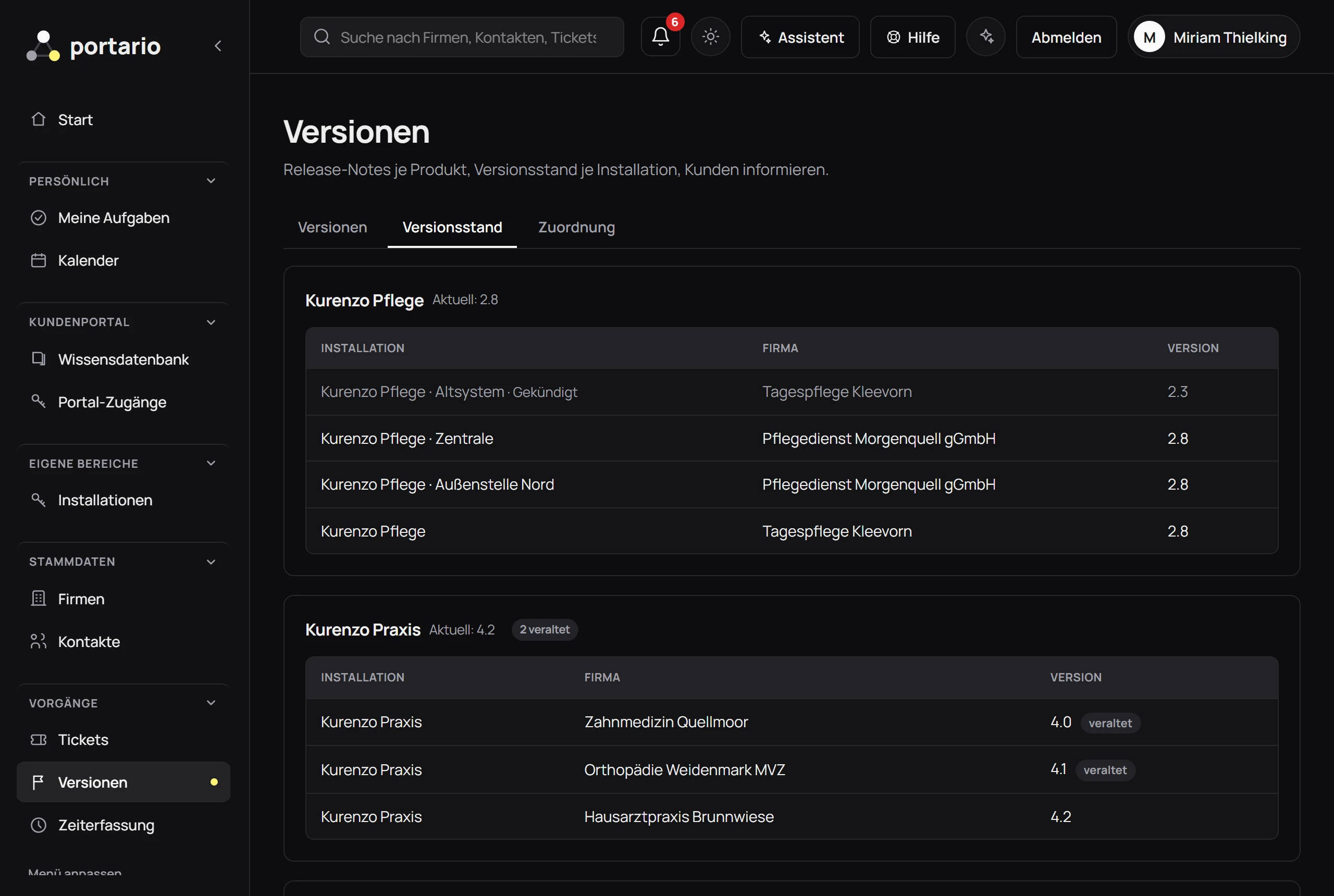Click the sparkle icon button
Screen dimensions: 1334x896
click(986, 36)
